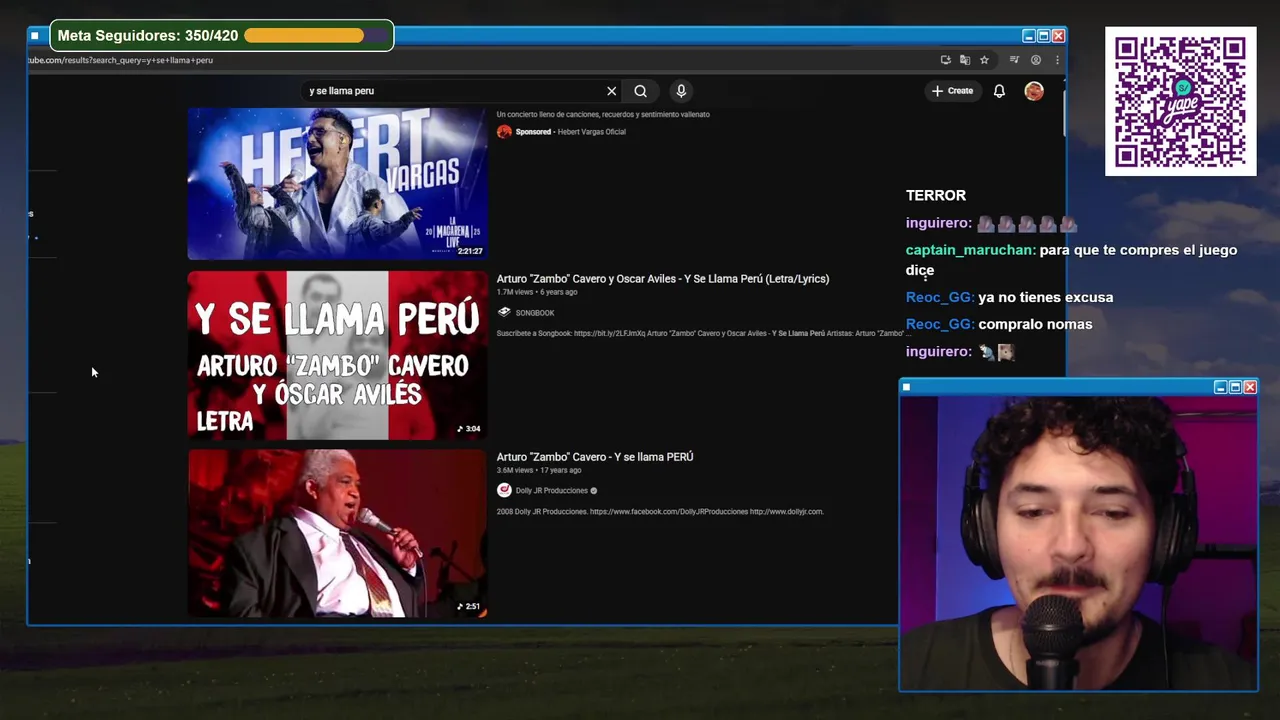Open the Zambo Cavero singing video thumbnail
Viewport: 1280px width, 720px height.
pos(337,533)
